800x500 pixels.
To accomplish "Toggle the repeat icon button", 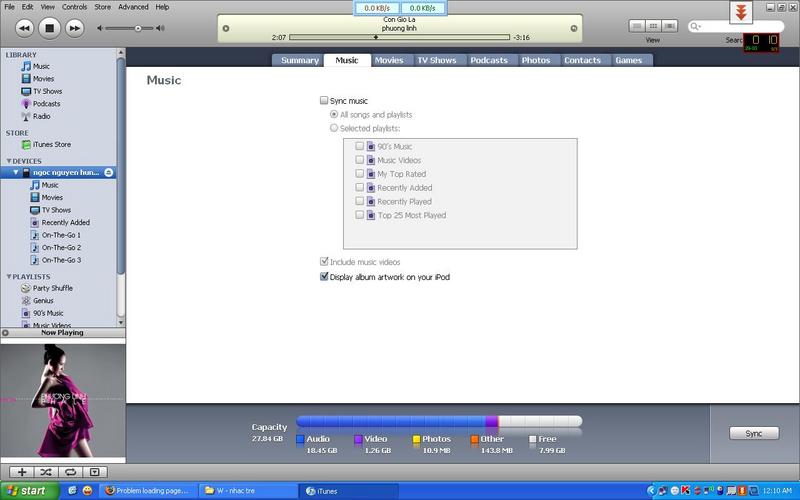I will 70,471.
